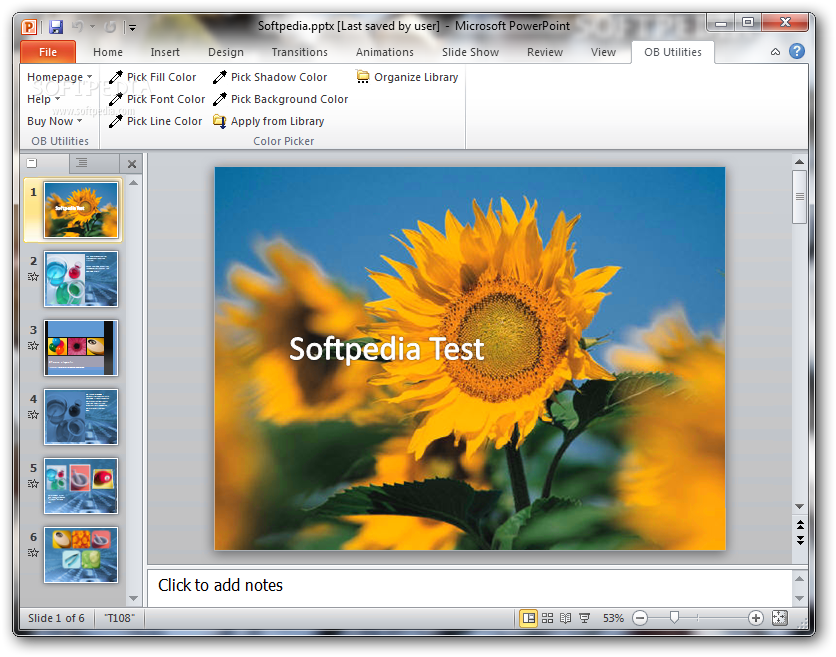Click thumbnail pane scroll down arrow
The width and height of the screenshot is (836, 657).
point(133,598)
